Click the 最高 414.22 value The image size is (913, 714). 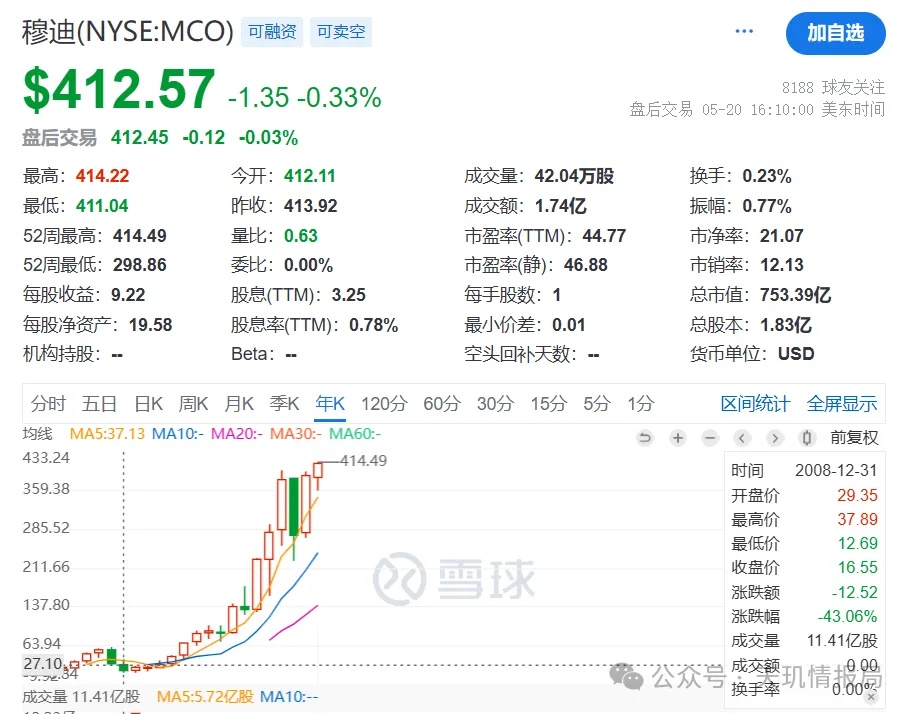(102, 176)
